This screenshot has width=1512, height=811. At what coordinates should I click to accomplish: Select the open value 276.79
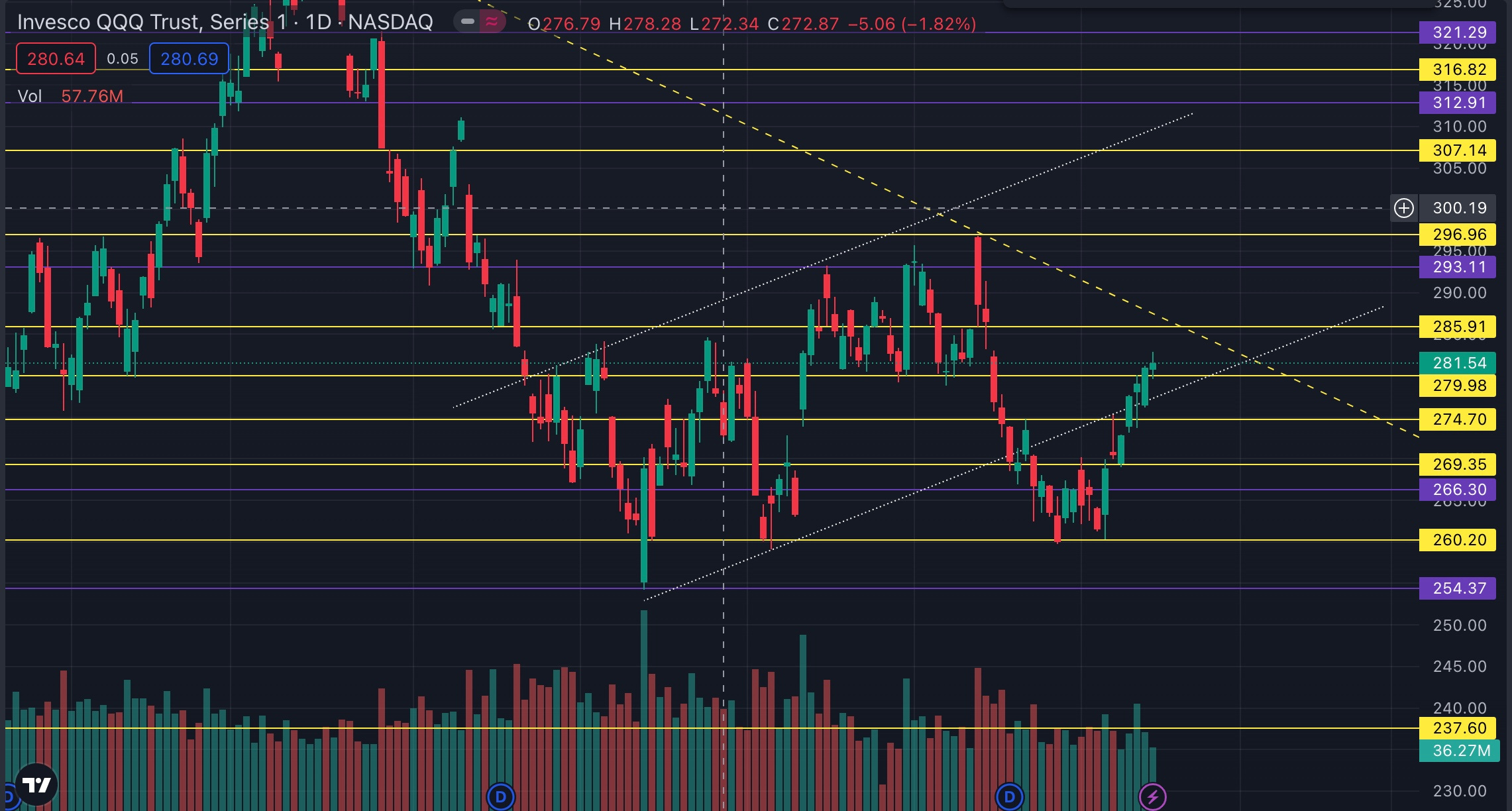coord(571,25)
